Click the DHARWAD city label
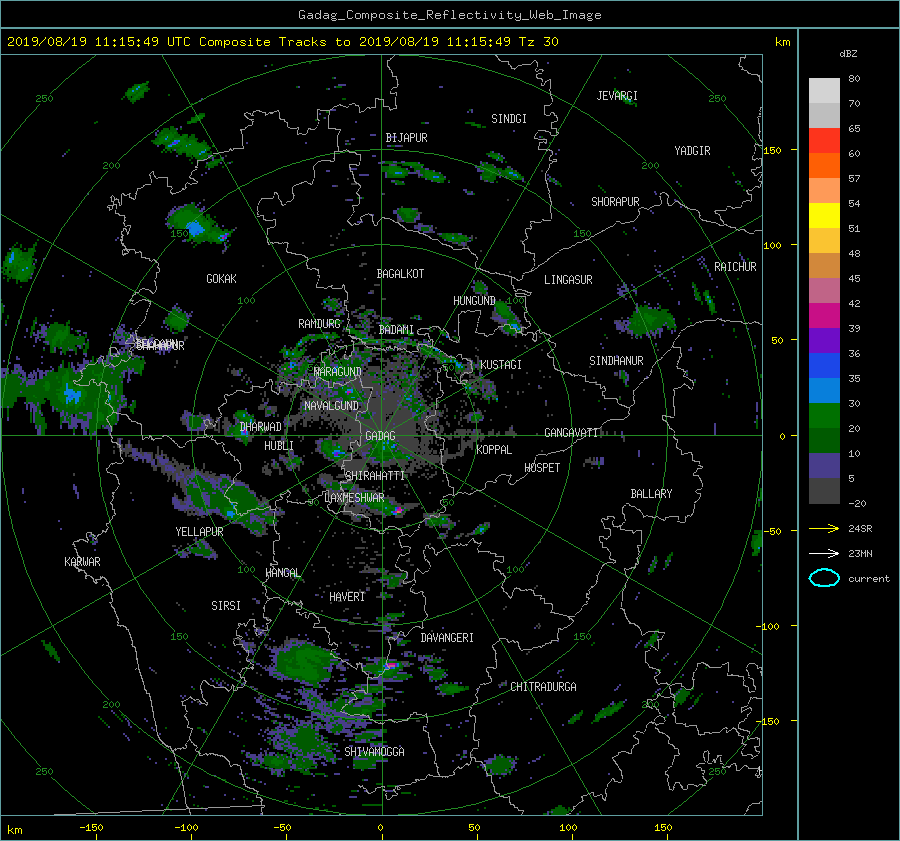The width and height of the screenshot is (900, 841). (261, 427)
